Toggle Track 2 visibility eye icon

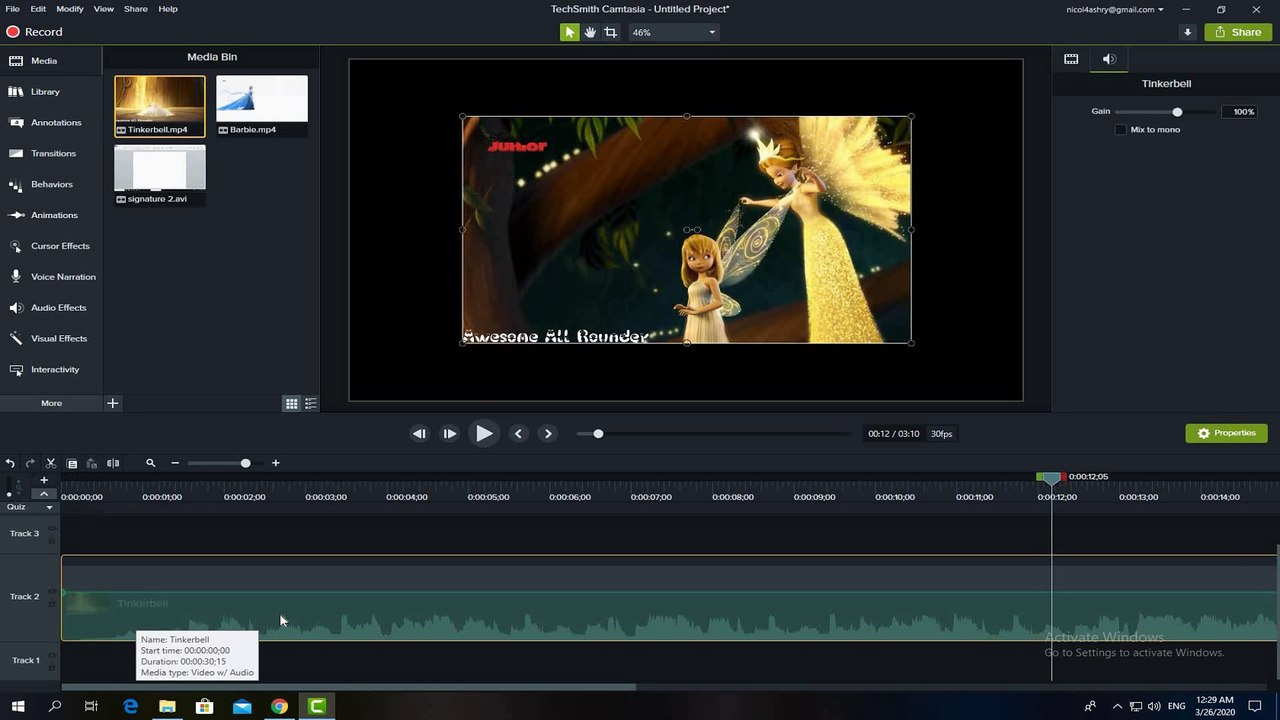[51, 591]
